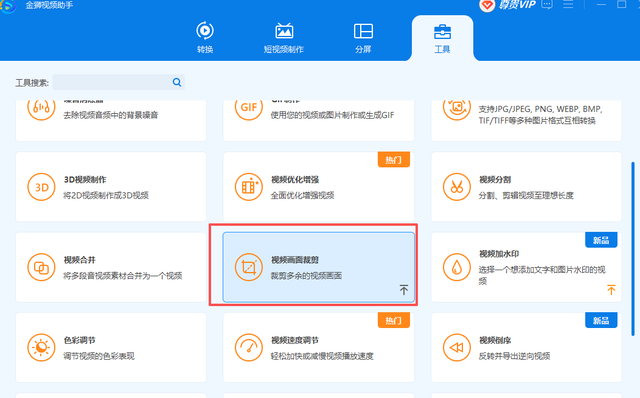Click the 色彩调节 title
Screen dimensions: 640x398
tap(80, 340)
